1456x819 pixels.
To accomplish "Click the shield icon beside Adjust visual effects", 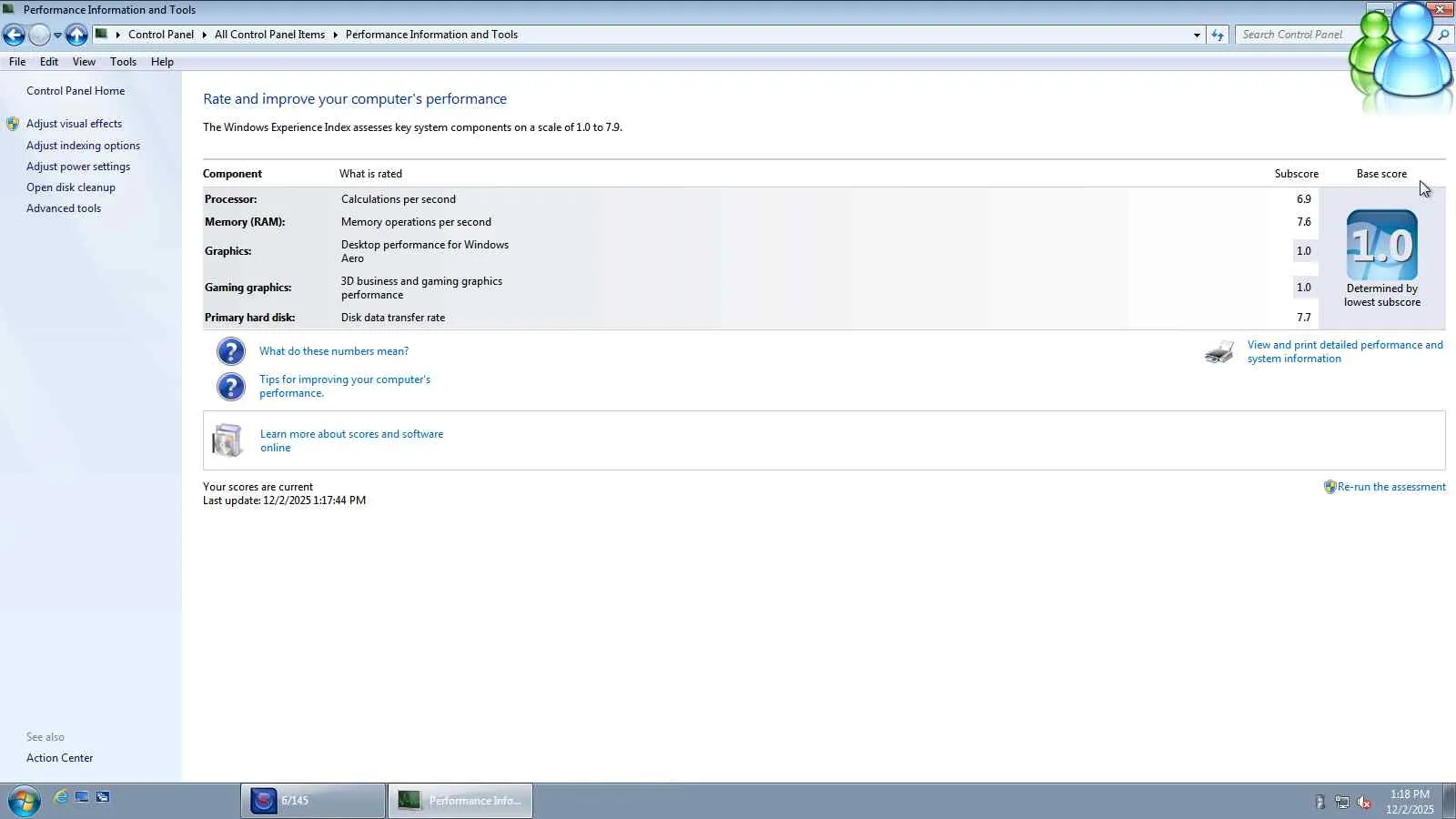I will [x=13, y=124].
